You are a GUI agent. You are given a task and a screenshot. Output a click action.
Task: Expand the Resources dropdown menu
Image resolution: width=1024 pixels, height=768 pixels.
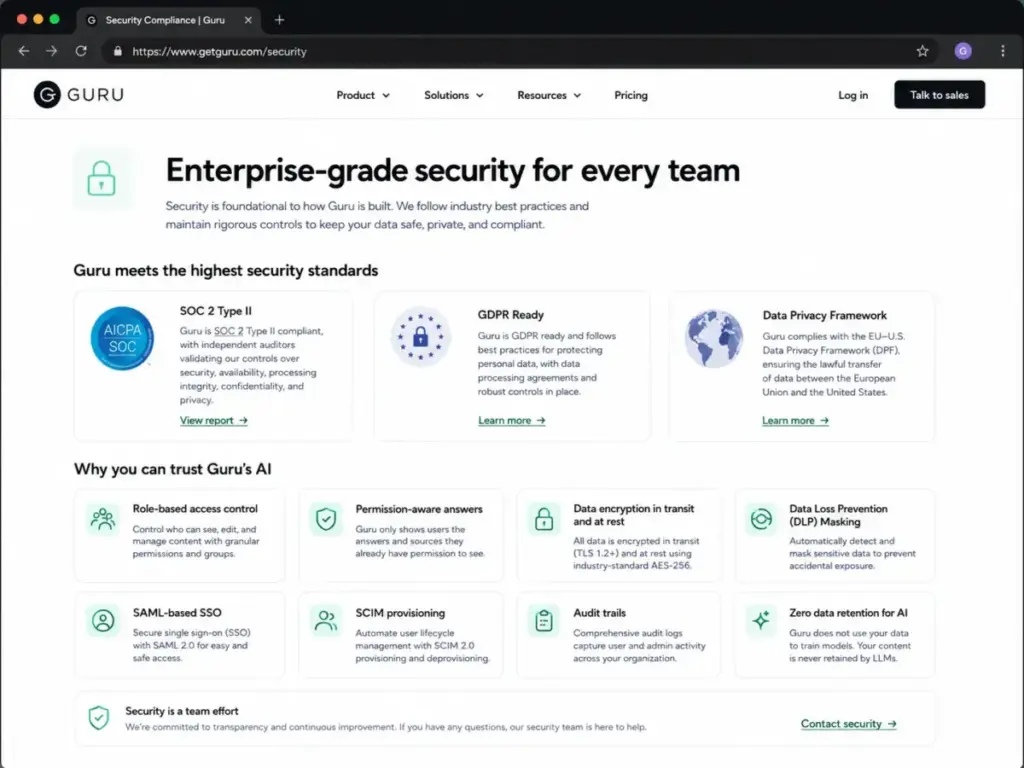click(x=549, y=95)
